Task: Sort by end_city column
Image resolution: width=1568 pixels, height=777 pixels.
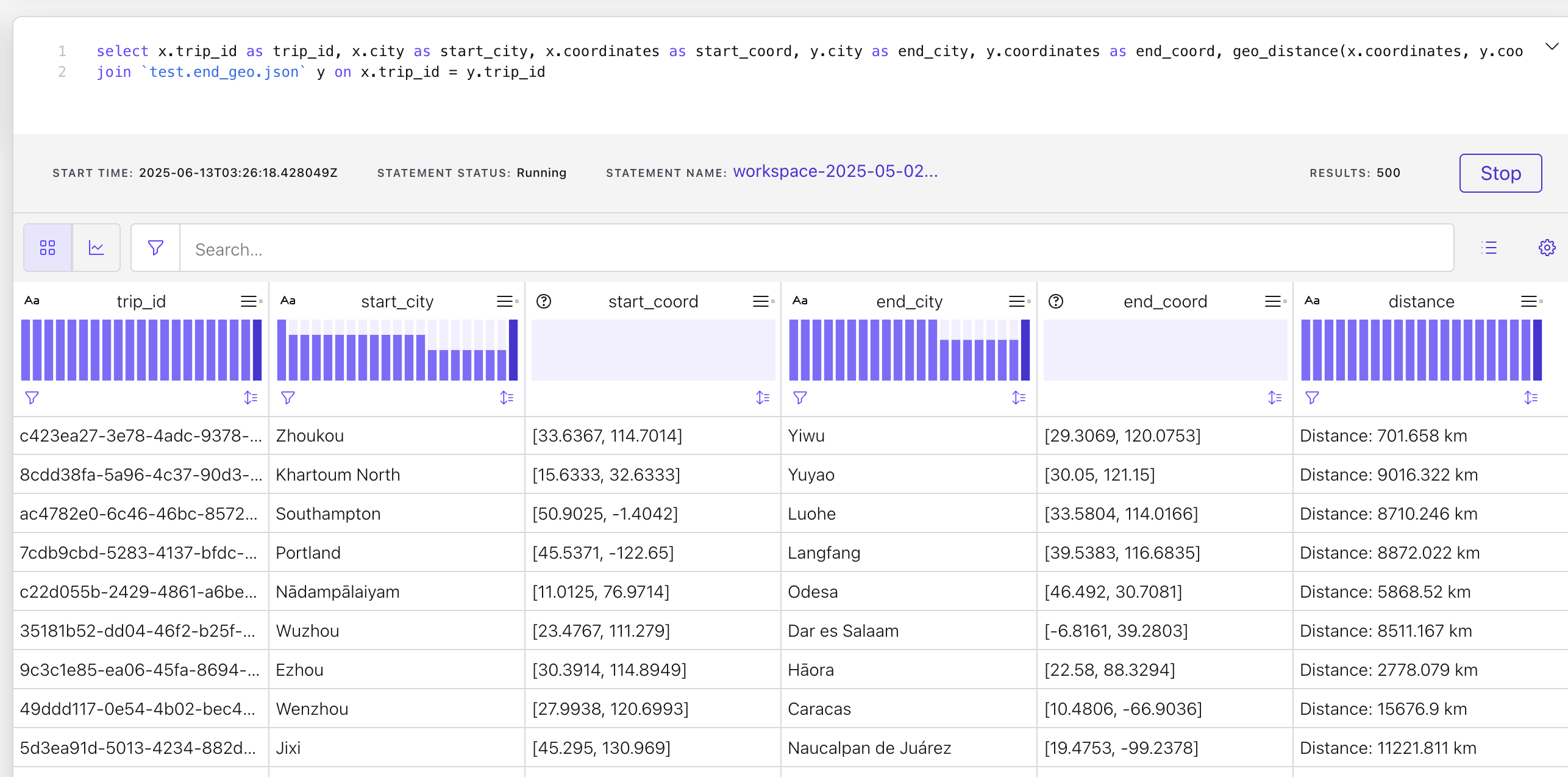Action: coord(1019,398)
